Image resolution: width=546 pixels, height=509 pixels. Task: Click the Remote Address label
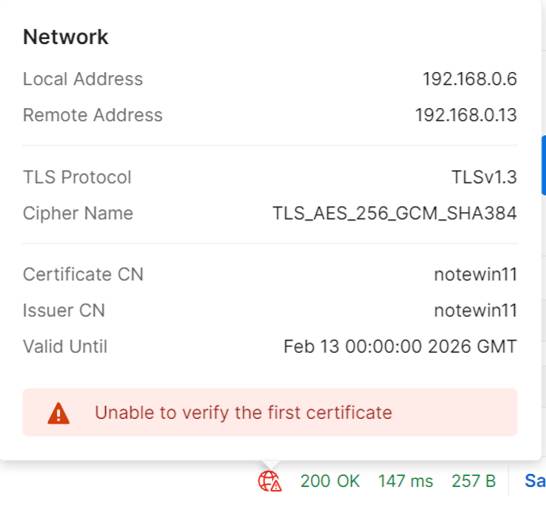tap(93, 115)
